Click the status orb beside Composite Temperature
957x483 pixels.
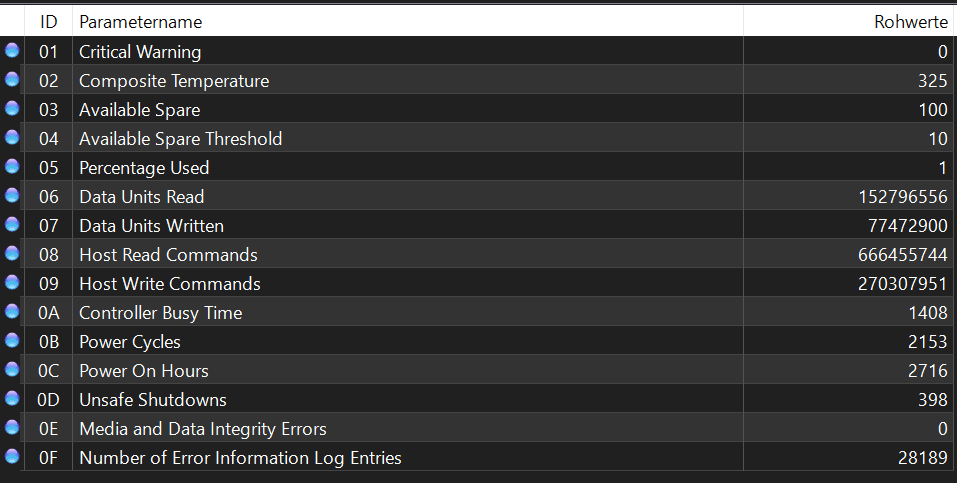12,80
